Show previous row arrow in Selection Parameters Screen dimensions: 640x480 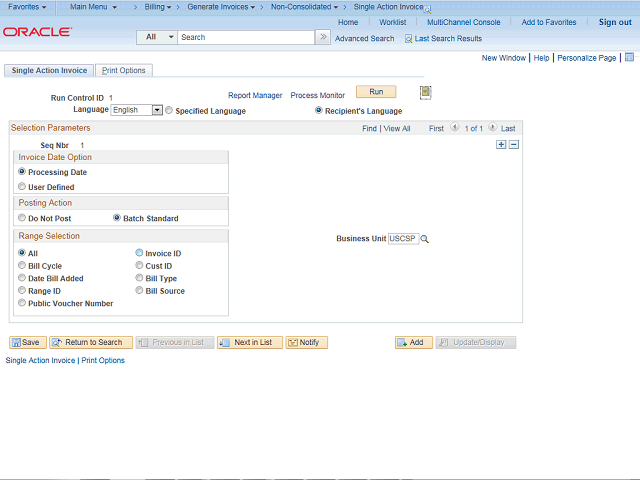pos(454,127)
